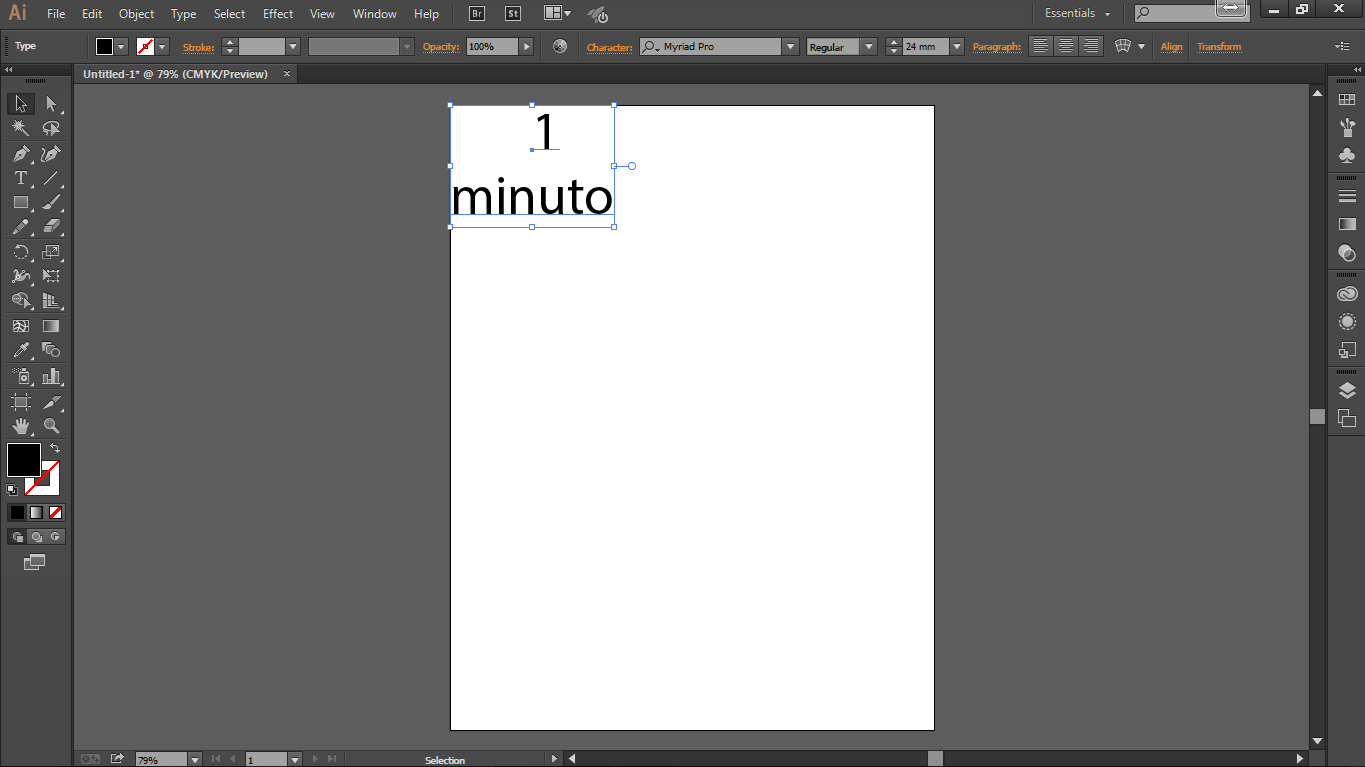Activate the Hand tool
Image resolution: width=1365 pixels, height=767 pixels.
click(20, 426)
